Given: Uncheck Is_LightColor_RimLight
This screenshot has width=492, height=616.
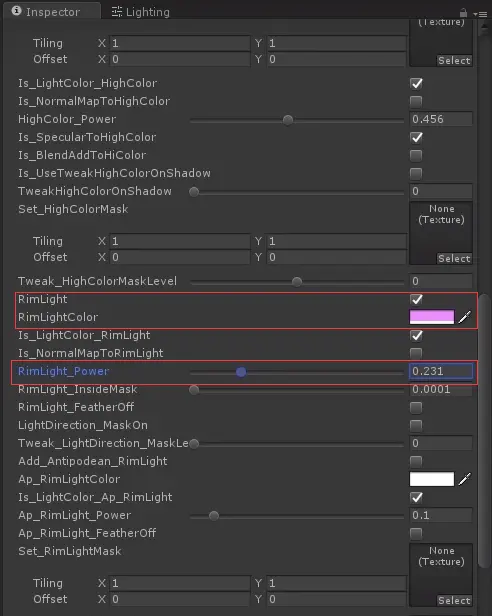Looking at the screenshot, I should pyautogui.click(x=416, y=336).
